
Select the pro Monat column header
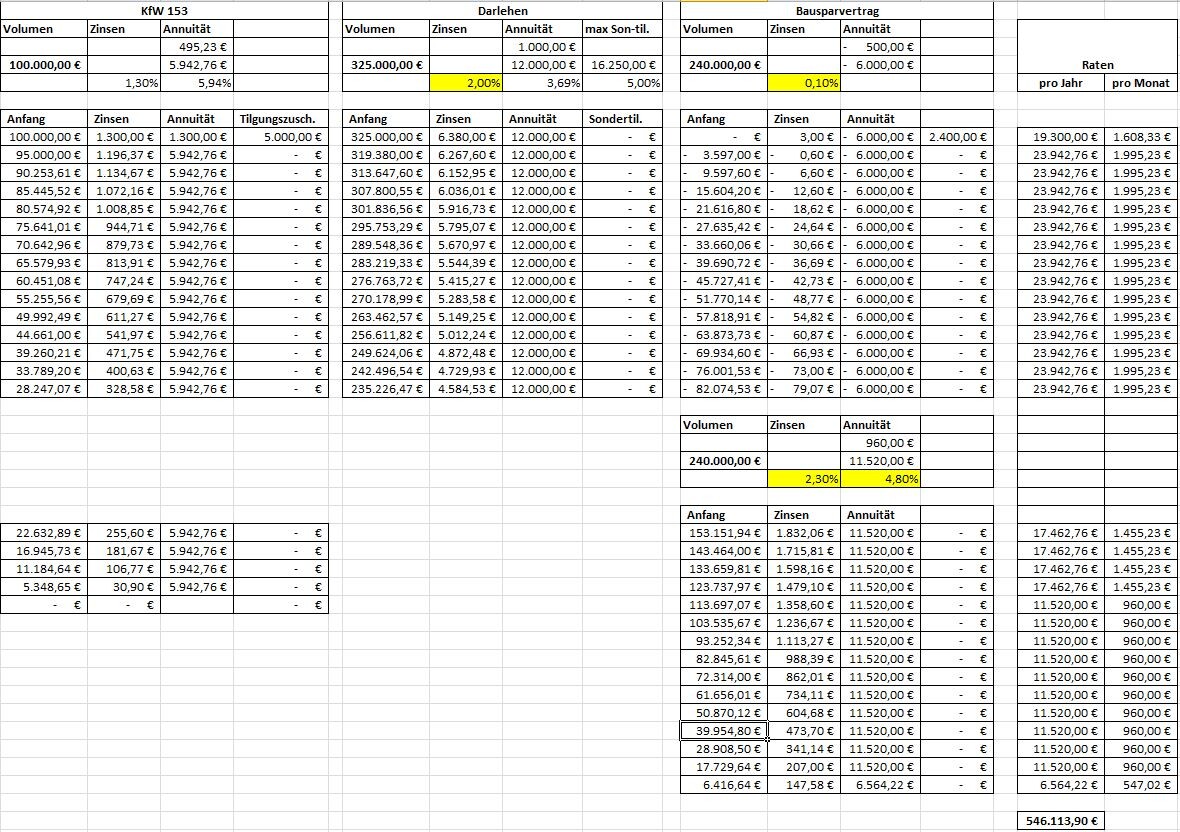(x=1141, y=83)
